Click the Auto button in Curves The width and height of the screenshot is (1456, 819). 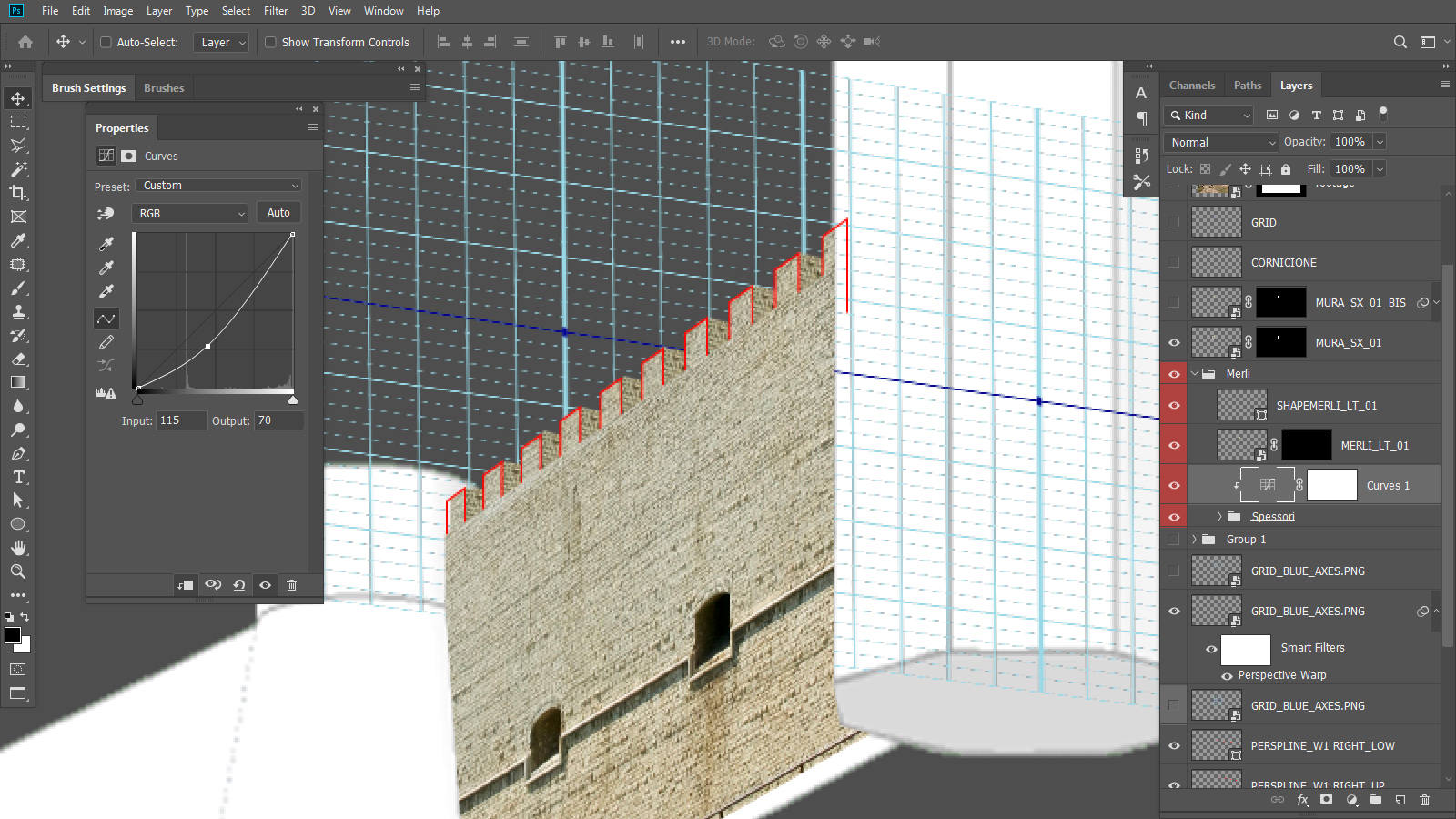tap(278, 213)
